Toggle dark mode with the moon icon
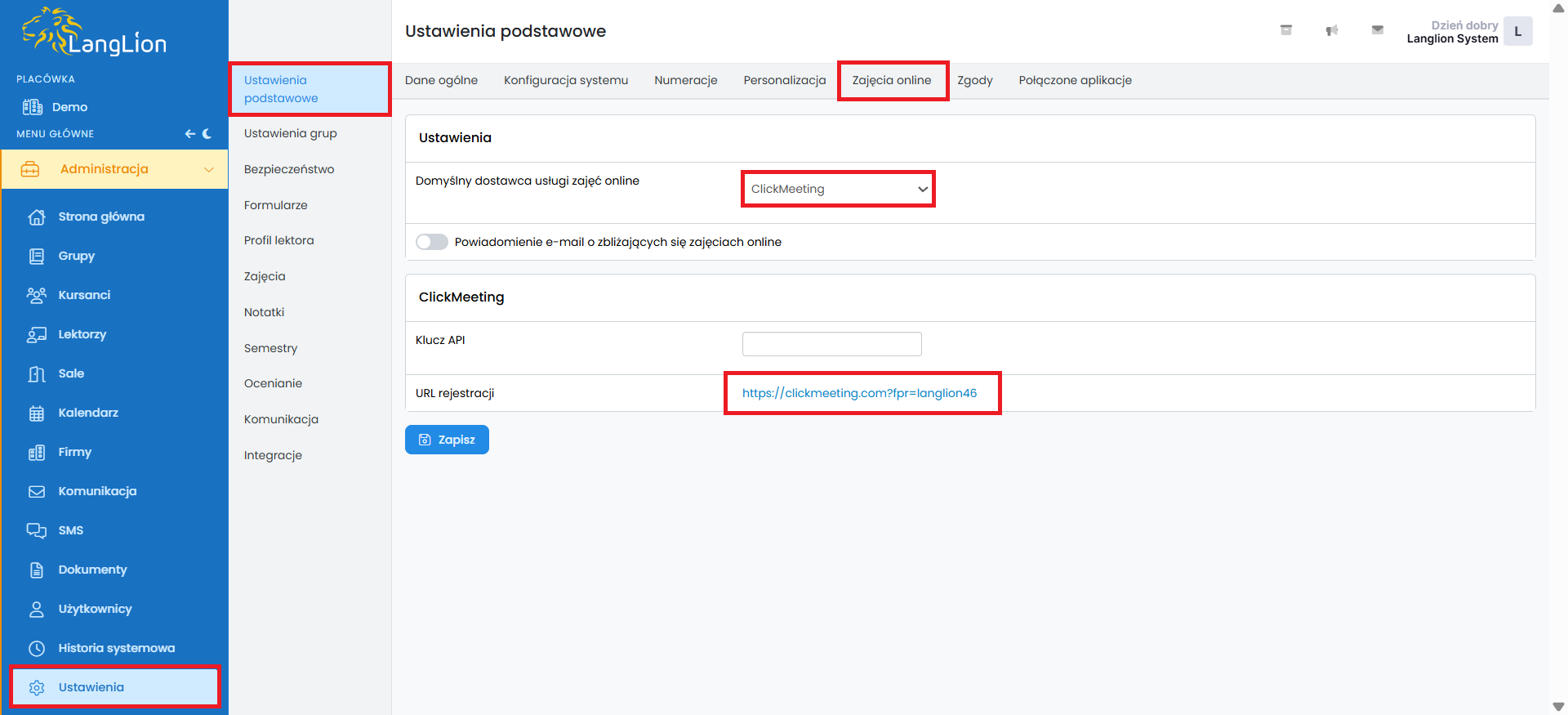Image resolution: width=1568 pixels, height=715 pixels. click(x=207, y=133)
